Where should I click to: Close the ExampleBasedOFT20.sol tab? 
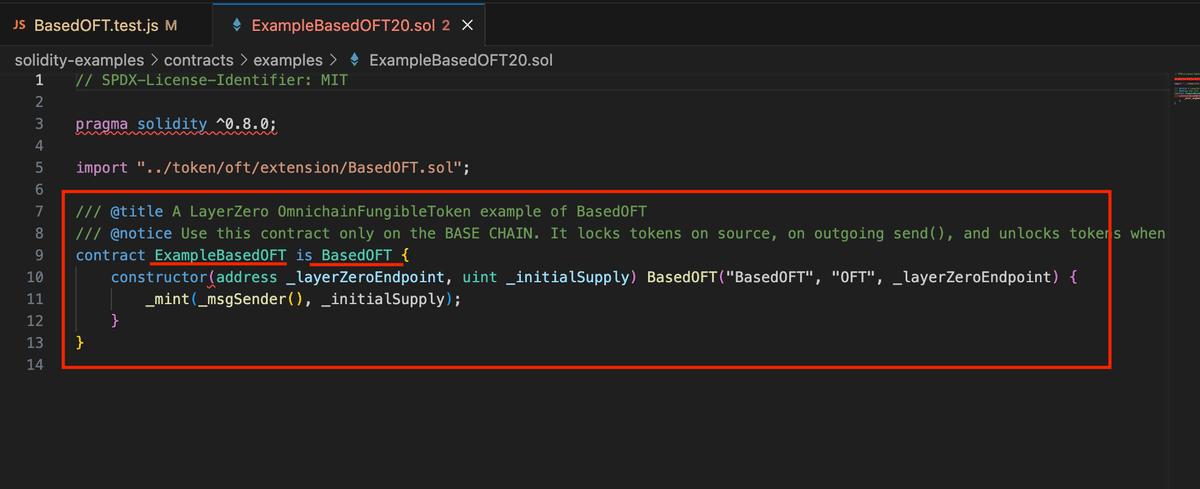click(468, 24)
